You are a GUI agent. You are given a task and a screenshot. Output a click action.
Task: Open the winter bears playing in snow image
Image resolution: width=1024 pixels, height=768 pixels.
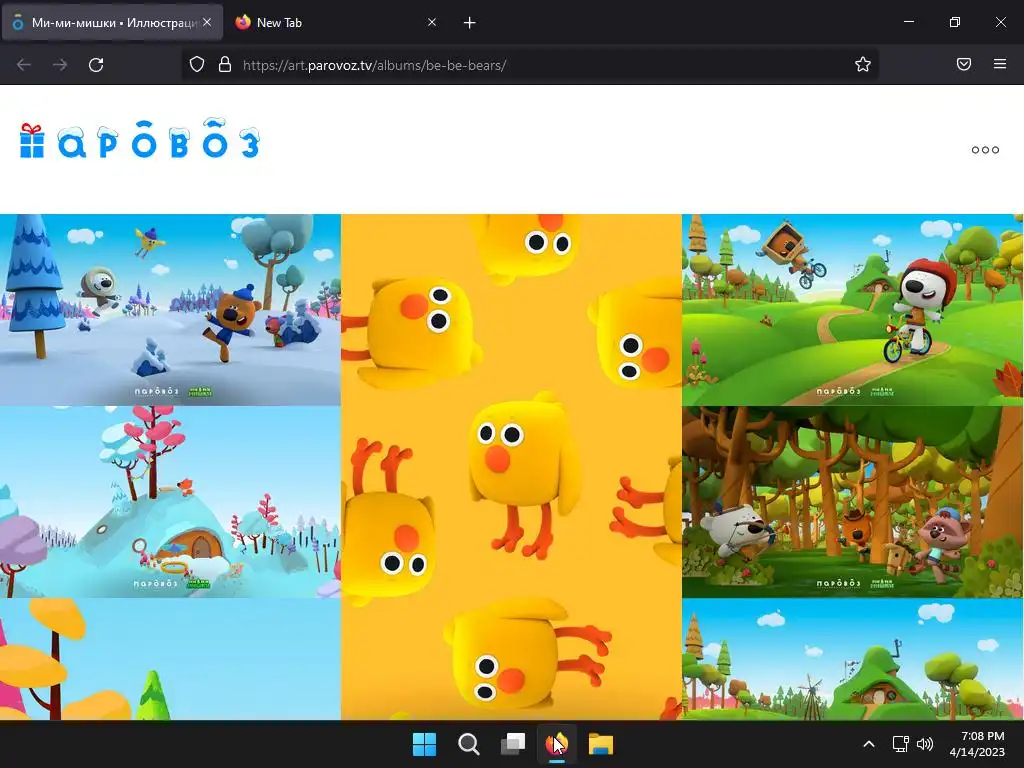(170, 310)
